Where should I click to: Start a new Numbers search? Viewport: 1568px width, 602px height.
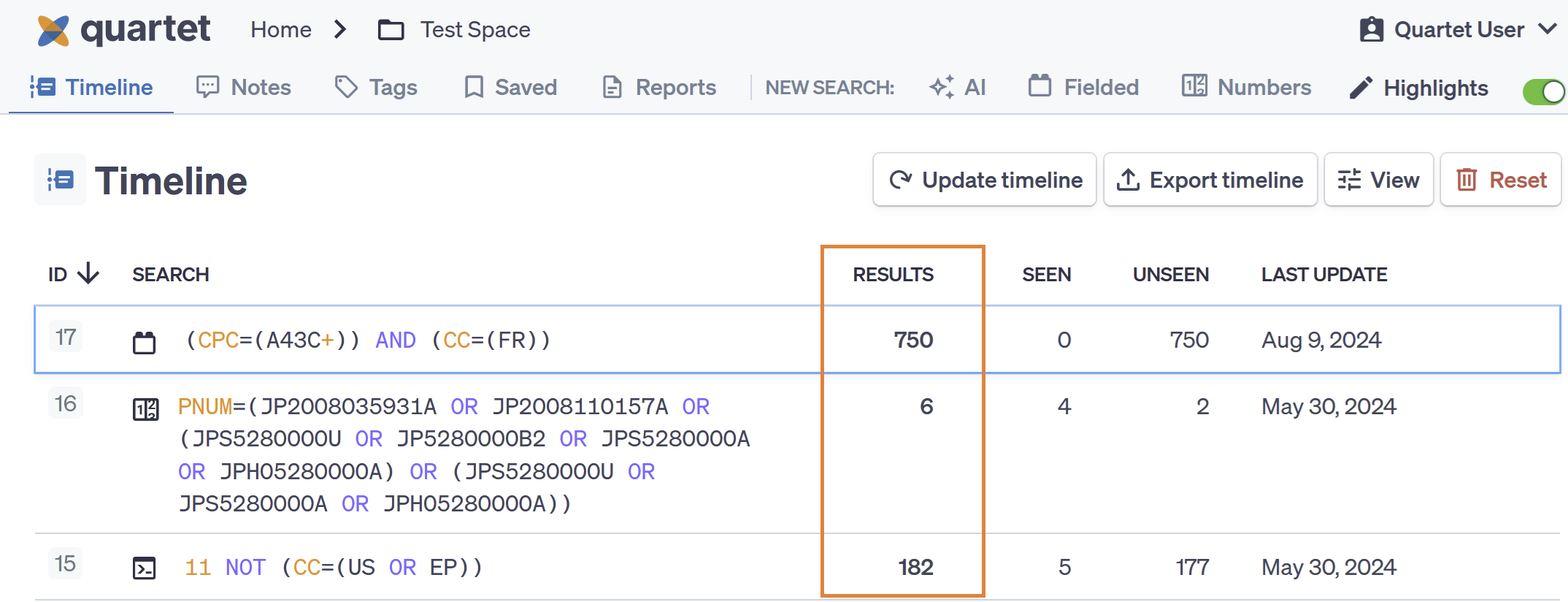1247,88
